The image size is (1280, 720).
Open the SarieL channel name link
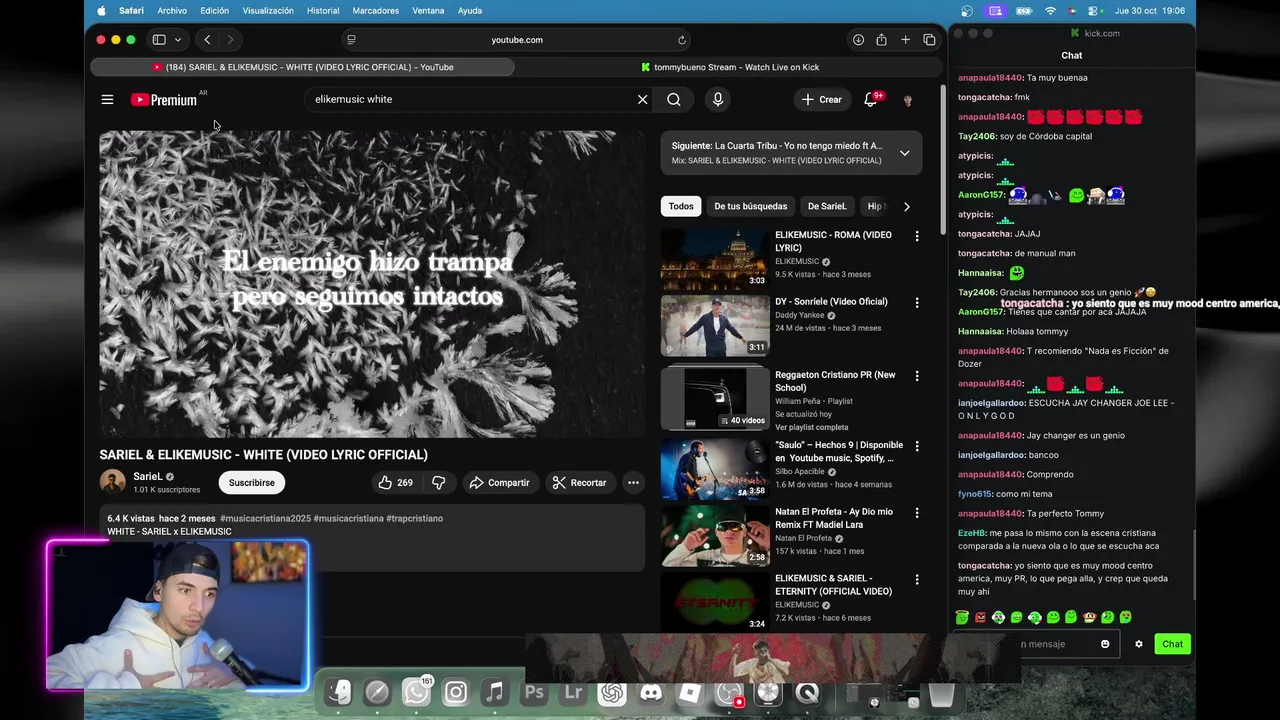point(148,477)
